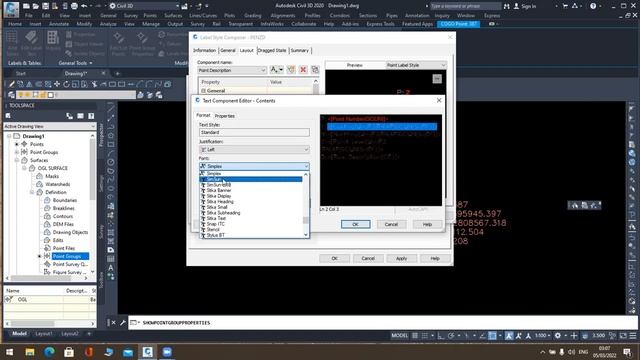The height and width of the screenshot is (360, 640).
Task: Toggle polar tracking in the status bar
Action: click(451, 336)
